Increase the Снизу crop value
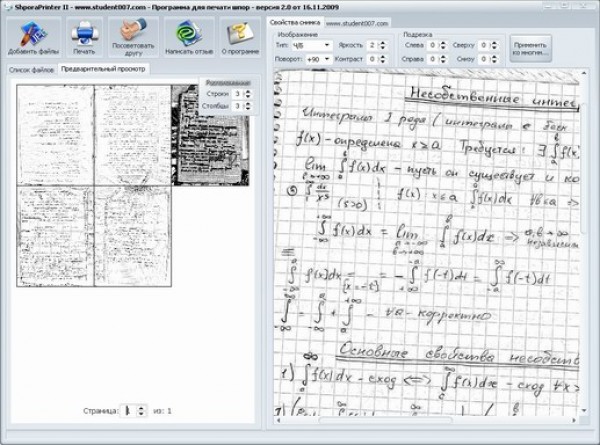600x445 pixels. pyautogui.click(x=494, y=57)
